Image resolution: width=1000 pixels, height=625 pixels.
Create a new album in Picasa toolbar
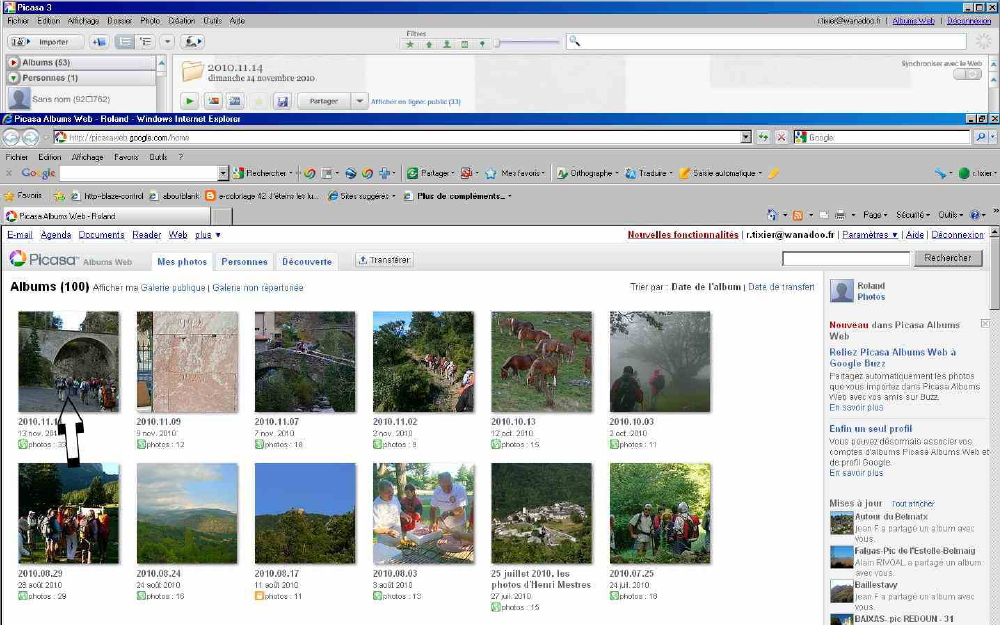[98, 42]
